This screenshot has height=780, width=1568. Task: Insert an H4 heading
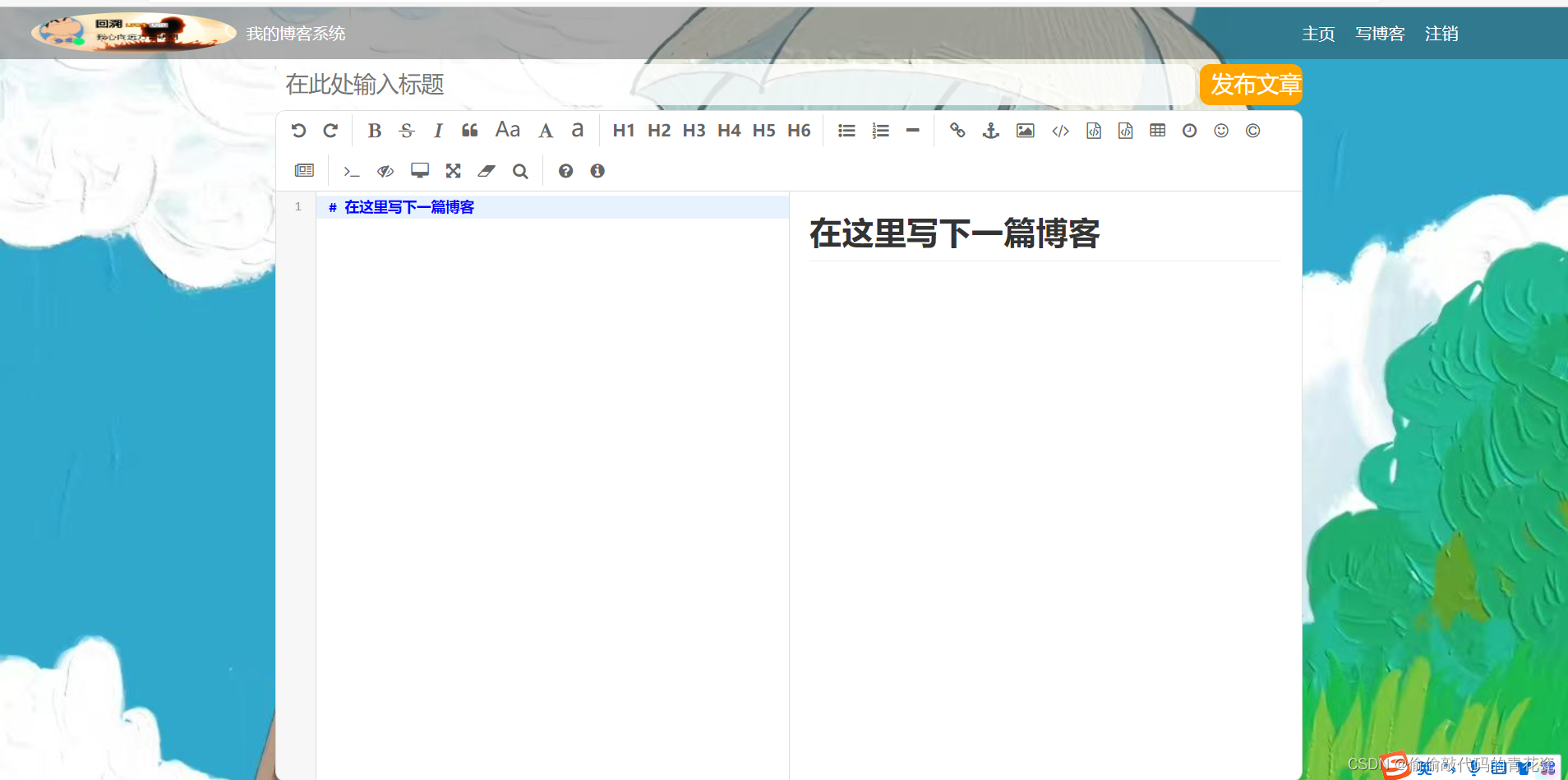[729, 131]
